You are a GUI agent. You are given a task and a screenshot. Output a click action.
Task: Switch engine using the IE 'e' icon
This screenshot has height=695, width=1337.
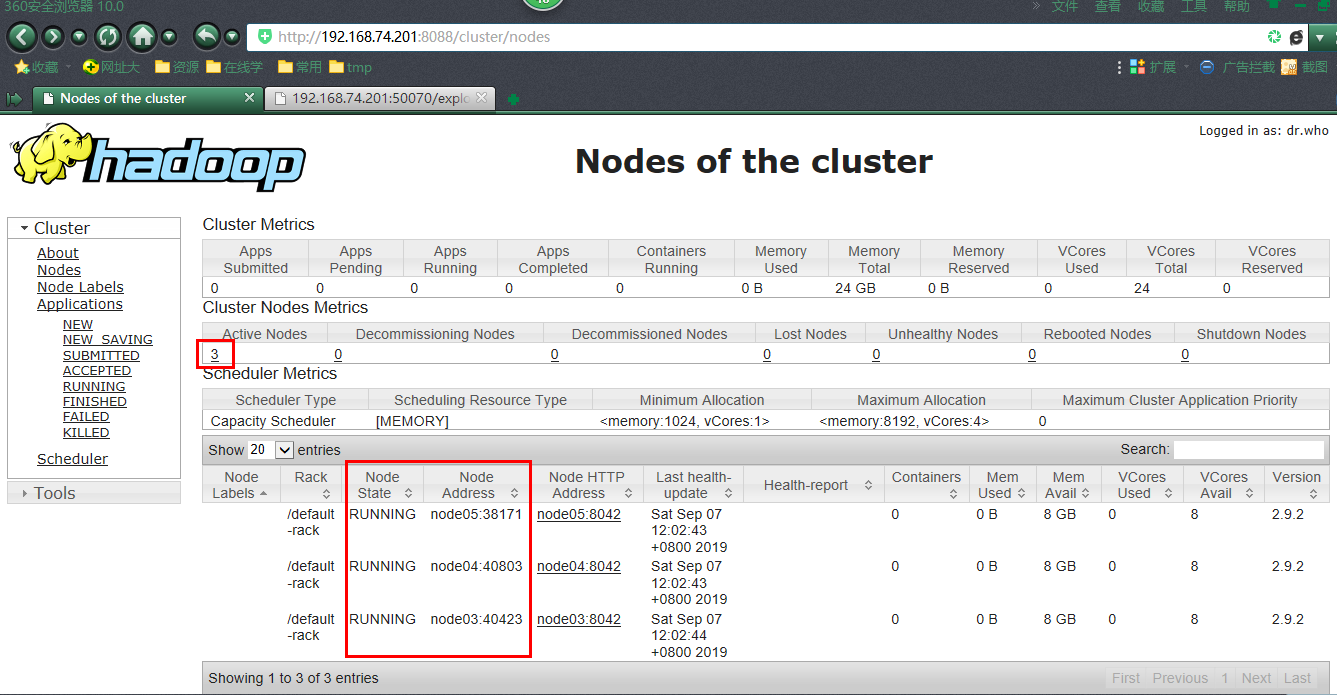[1296, 37]
